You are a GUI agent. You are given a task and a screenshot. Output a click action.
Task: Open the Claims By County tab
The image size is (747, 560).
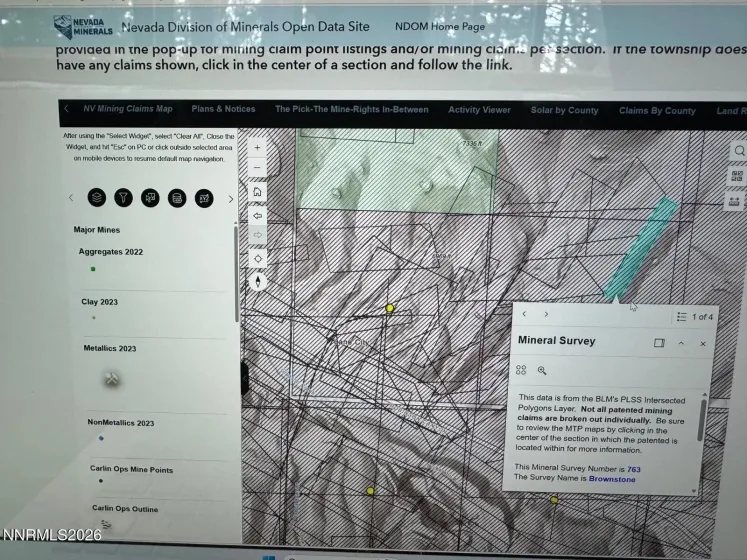[x=657, y=111]
